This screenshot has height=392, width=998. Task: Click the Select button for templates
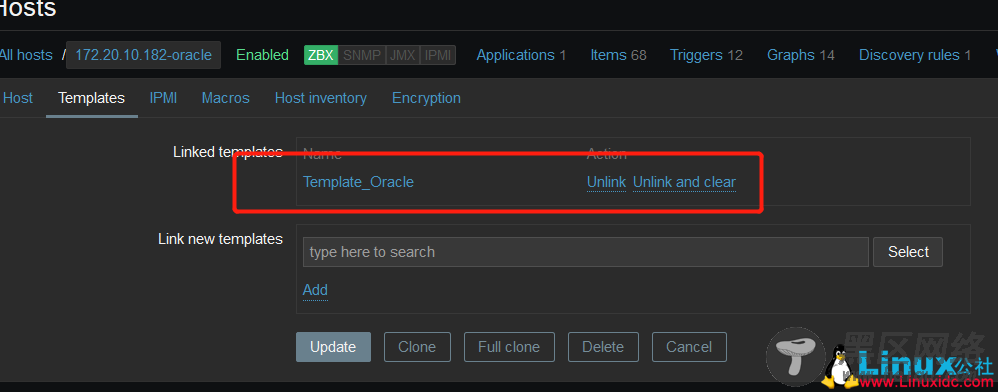click(908, 252)
